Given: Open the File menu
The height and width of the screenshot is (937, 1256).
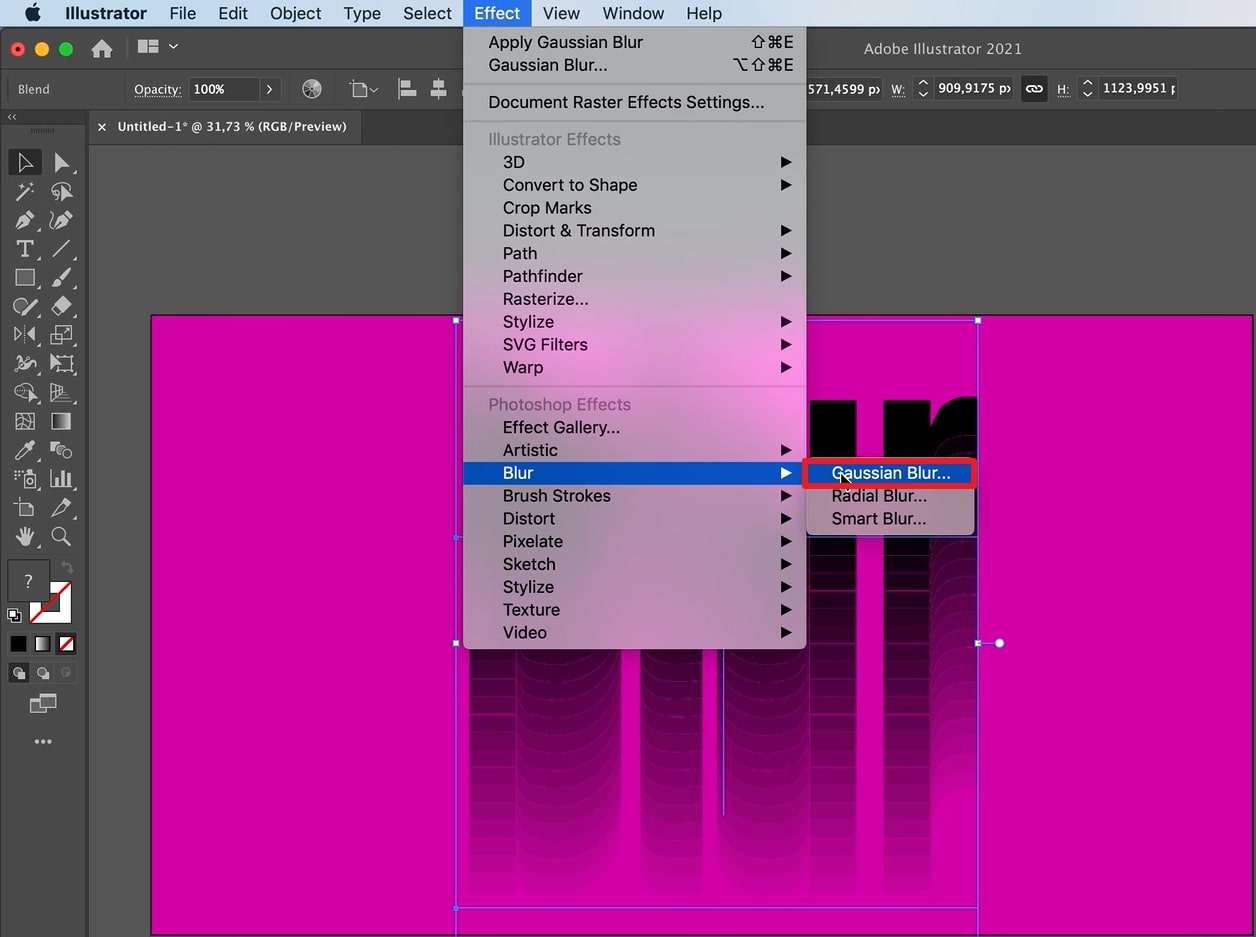Looking at the screenshot, I should pos(183,13).
